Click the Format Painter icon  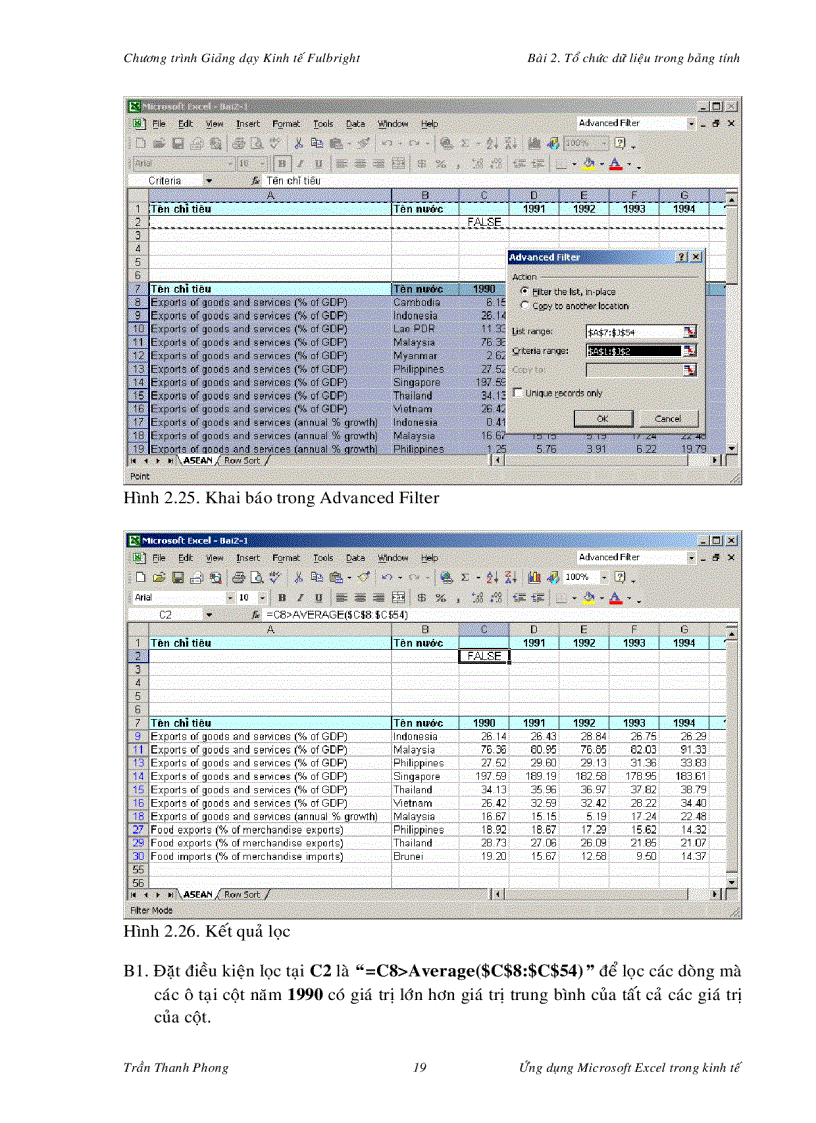pyautogui.click(x=363, y=143)
